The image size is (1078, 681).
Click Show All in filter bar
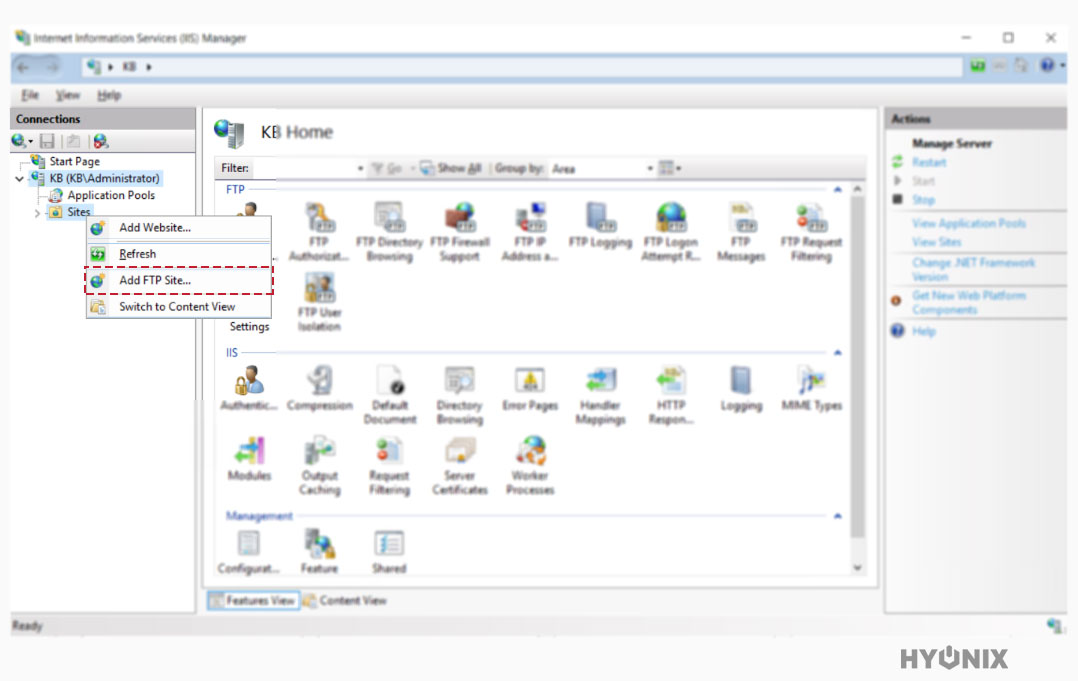click(x=451, y=168)
